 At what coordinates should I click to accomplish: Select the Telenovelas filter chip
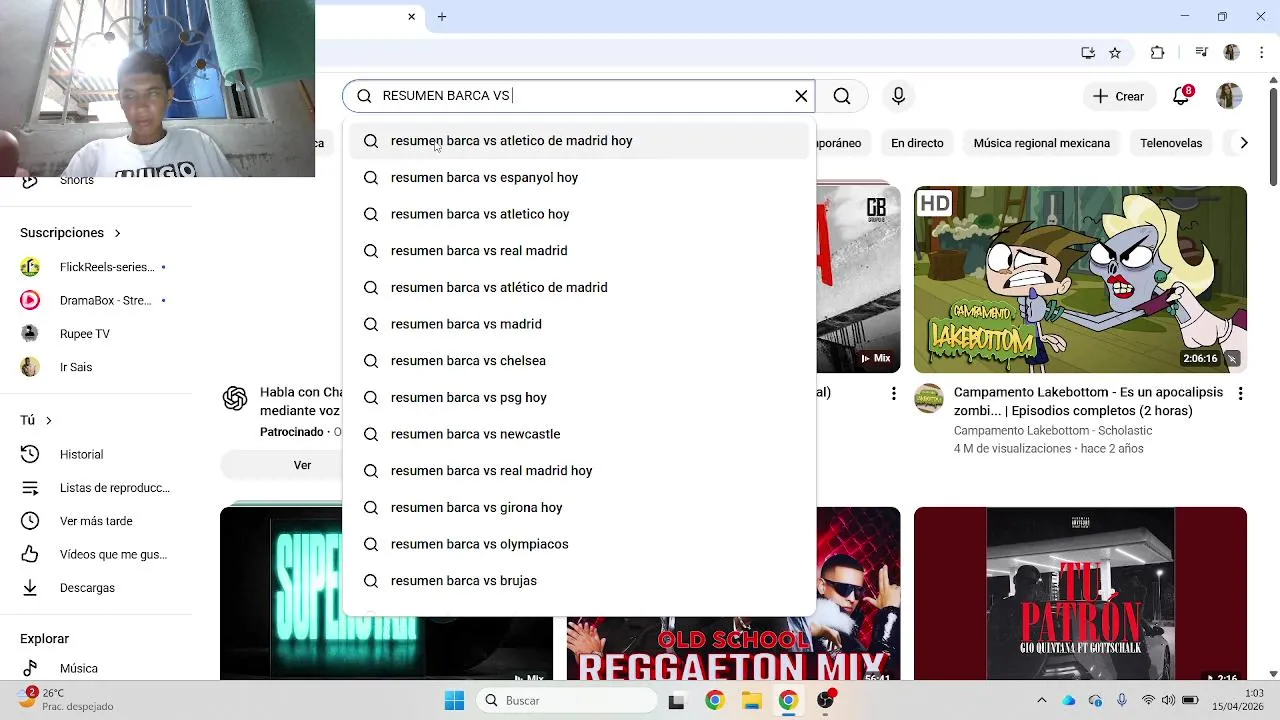[x=1171, y=143]
